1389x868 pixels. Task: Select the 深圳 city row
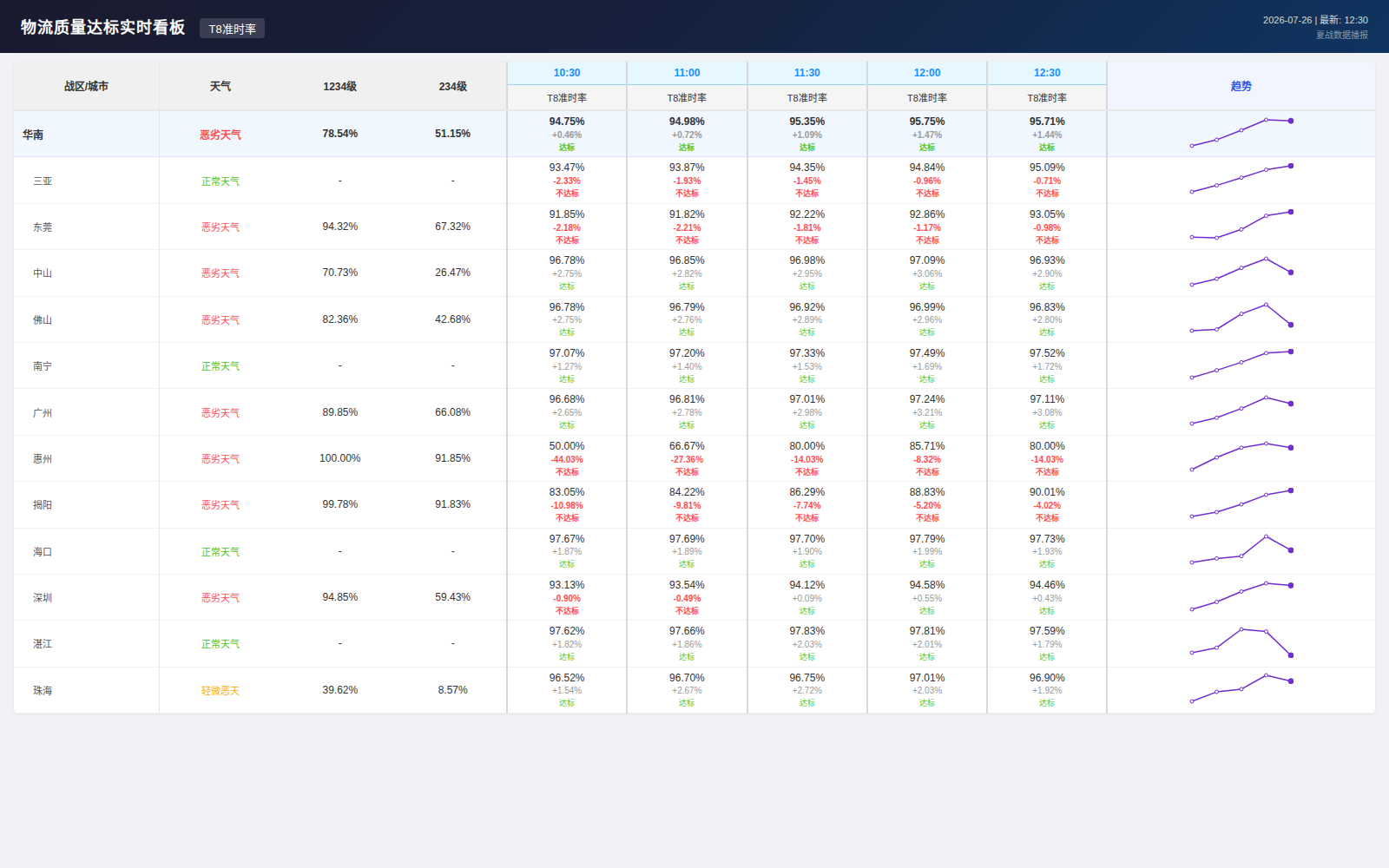(694, 597)
